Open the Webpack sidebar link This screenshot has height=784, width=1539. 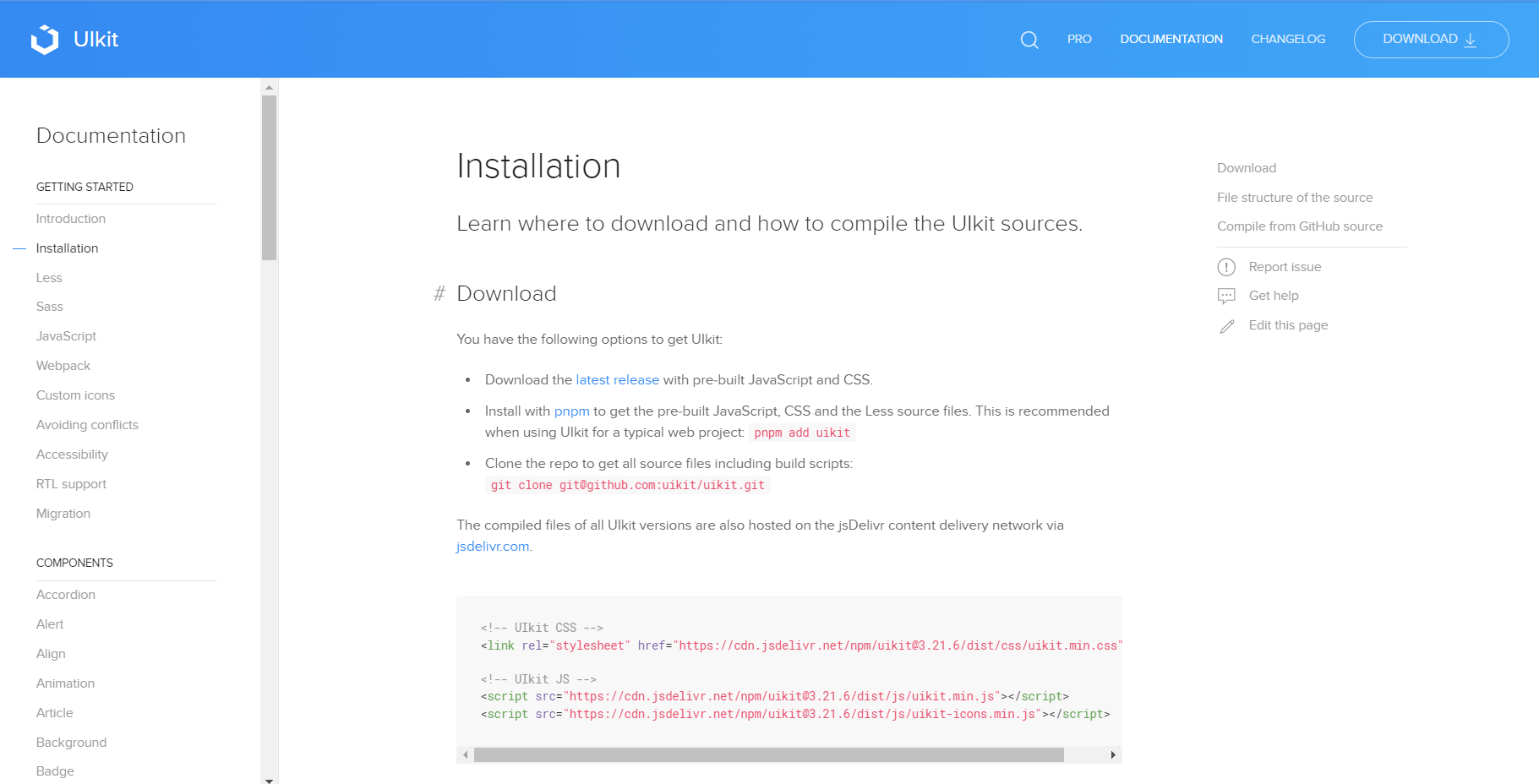click(63, 366)
